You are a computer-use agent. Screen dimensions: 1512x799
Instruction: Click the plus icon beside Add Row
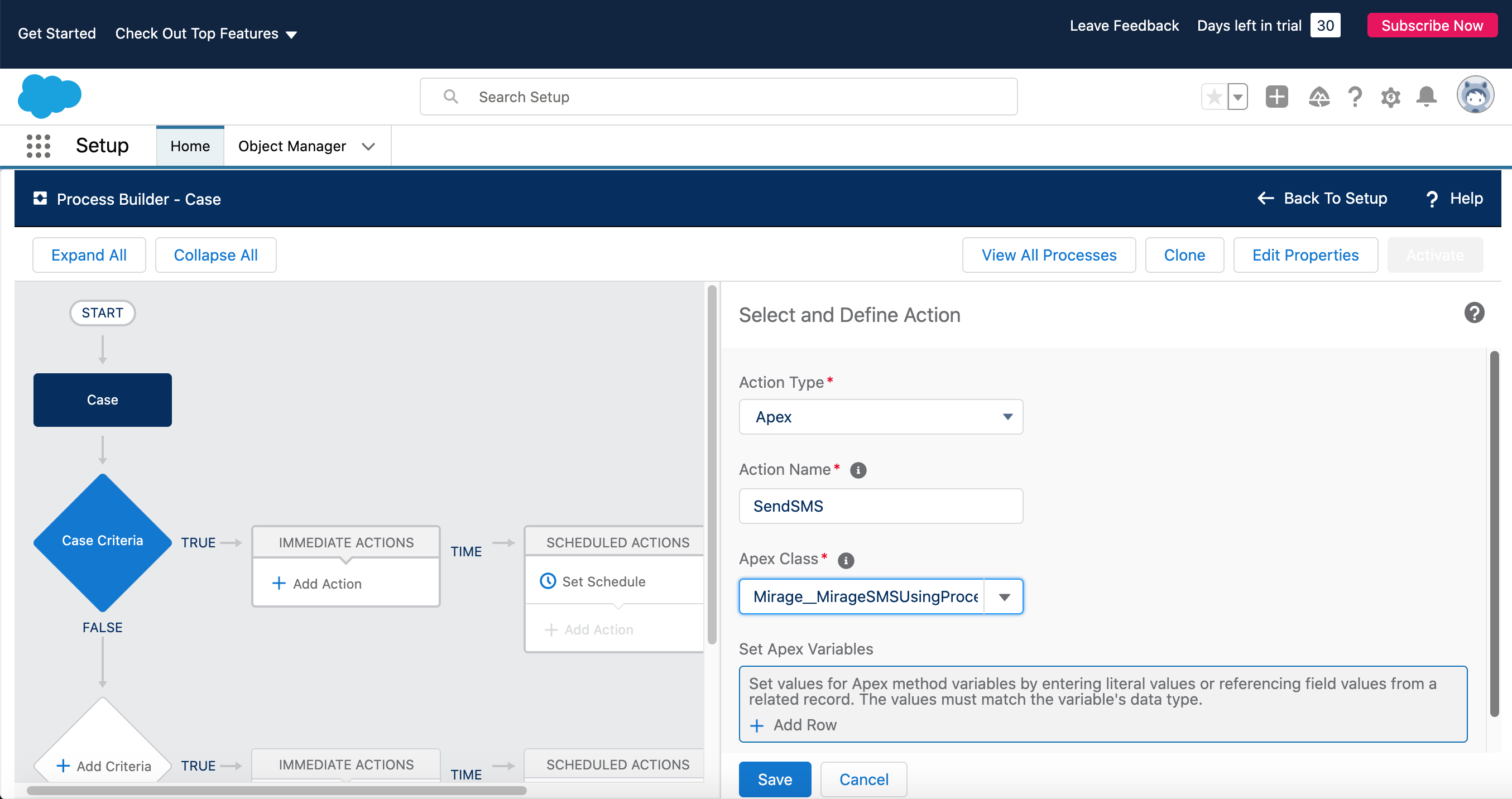(x=757, y=726)
